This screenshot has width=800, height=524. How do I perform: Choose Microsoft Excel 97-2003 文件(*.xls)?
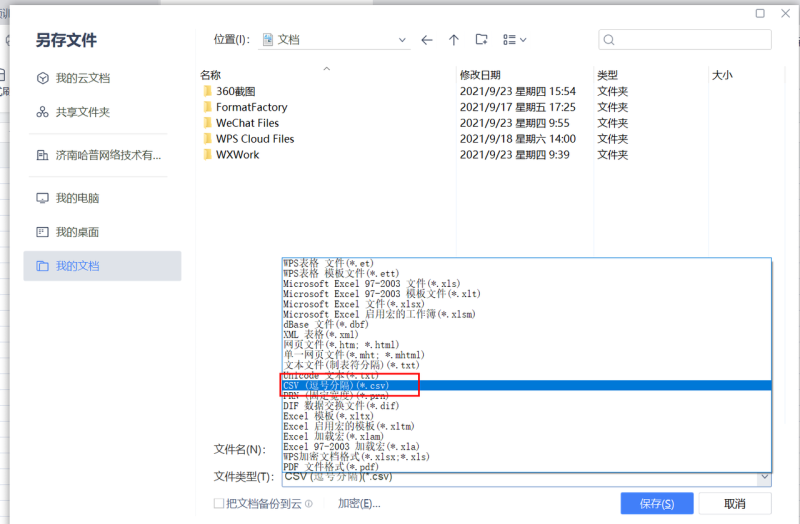(x=527, y=284)
